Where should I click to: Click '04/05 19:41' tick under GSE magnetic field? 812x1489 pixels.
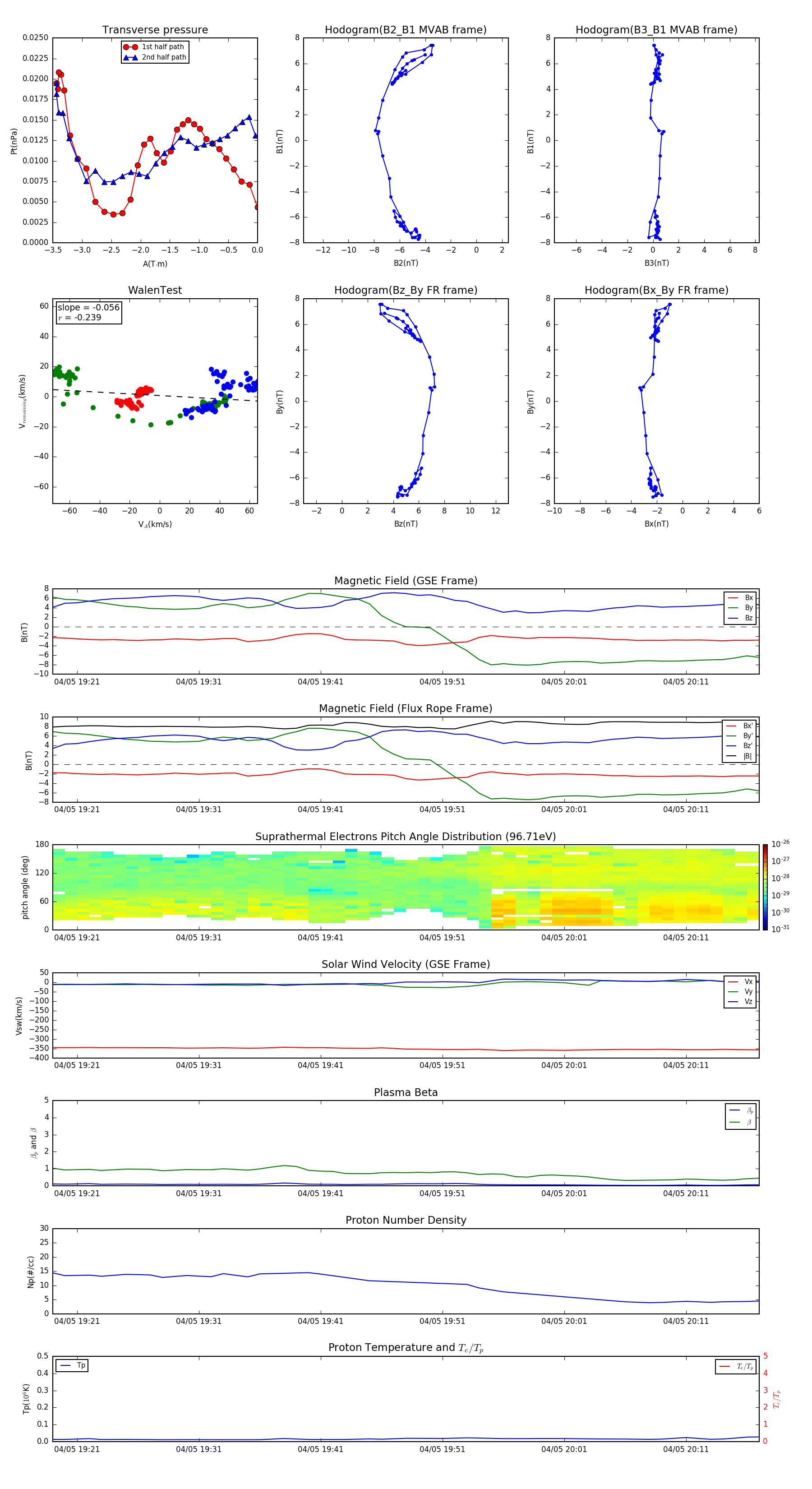pos(321,682)
